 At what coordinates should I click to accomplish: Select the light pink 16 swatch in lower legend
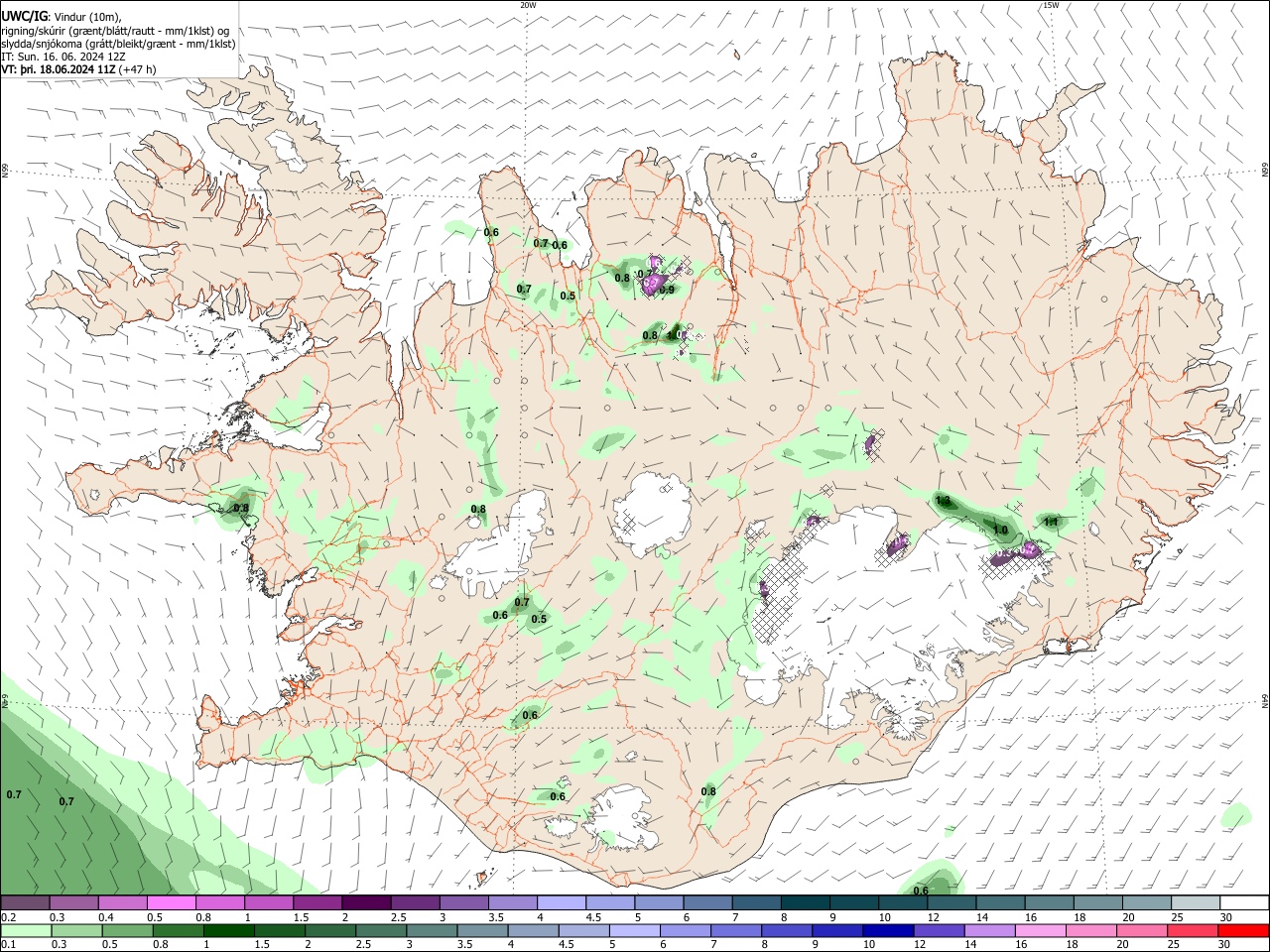pos(1041,930)
